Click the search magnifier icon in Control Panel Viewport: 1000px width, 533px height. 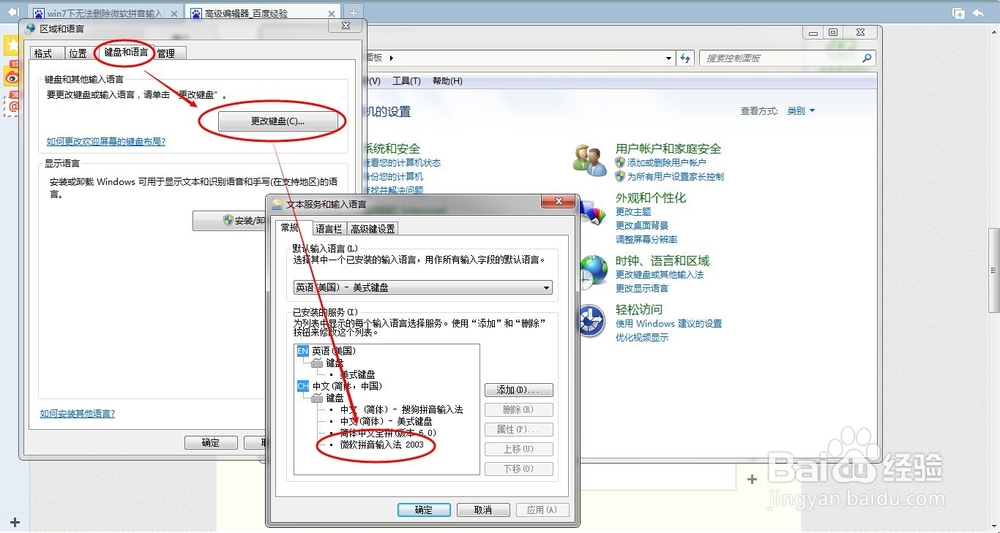(x=867, y=58)
